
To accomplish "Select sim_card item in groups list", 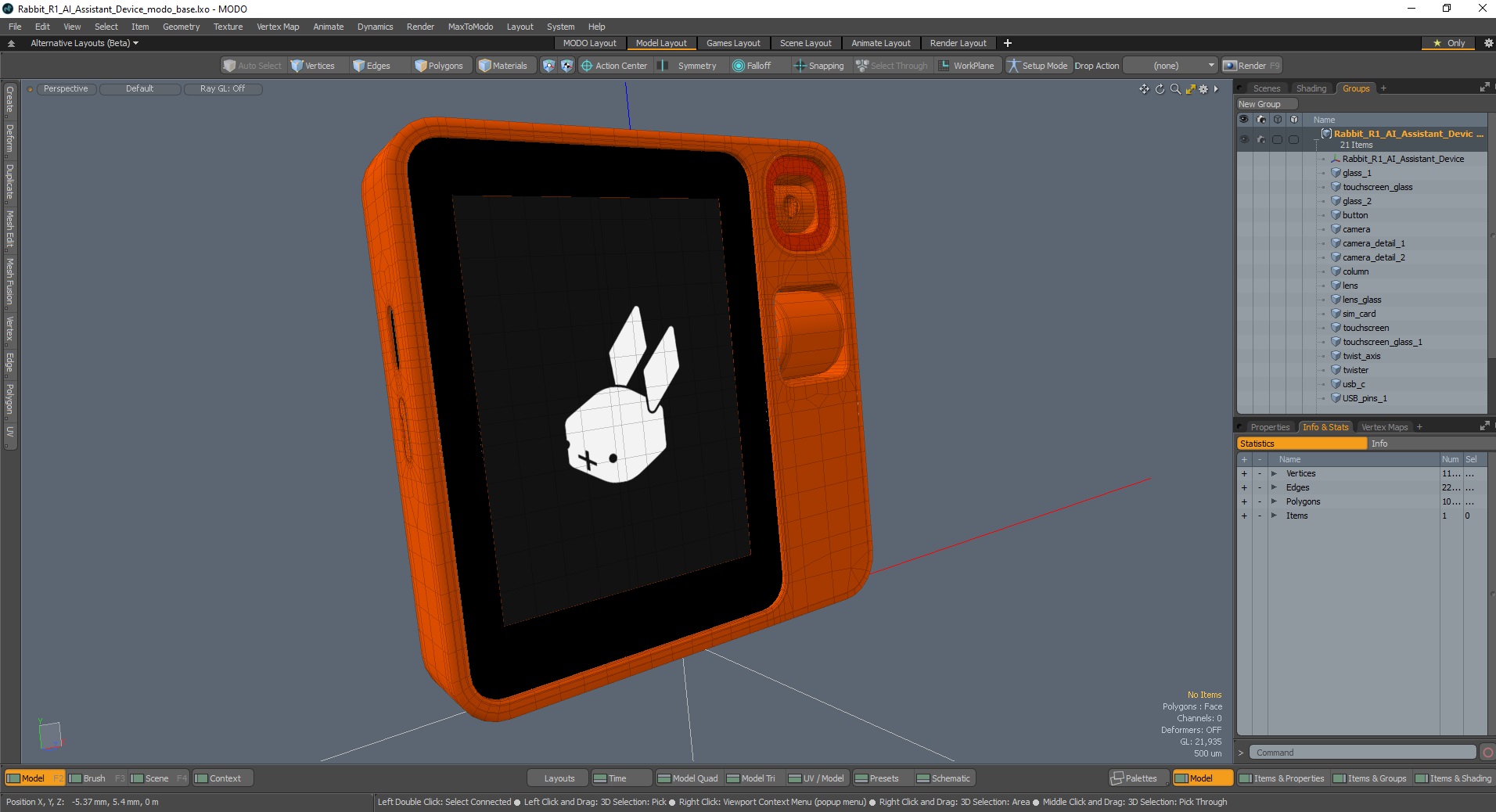I will [x=1359, y=314].
